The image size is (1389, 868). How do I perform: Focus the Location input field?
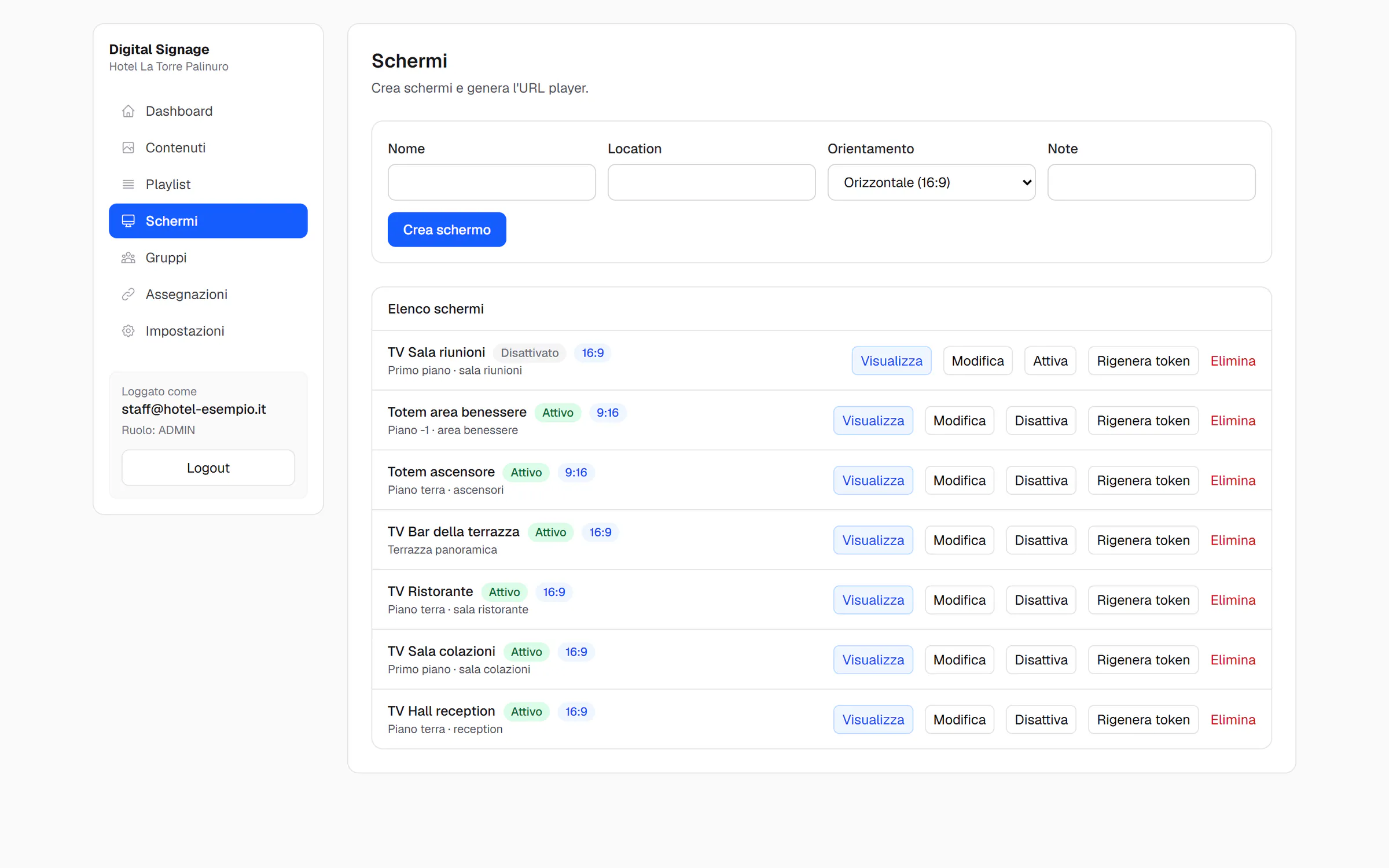point(711,182)
